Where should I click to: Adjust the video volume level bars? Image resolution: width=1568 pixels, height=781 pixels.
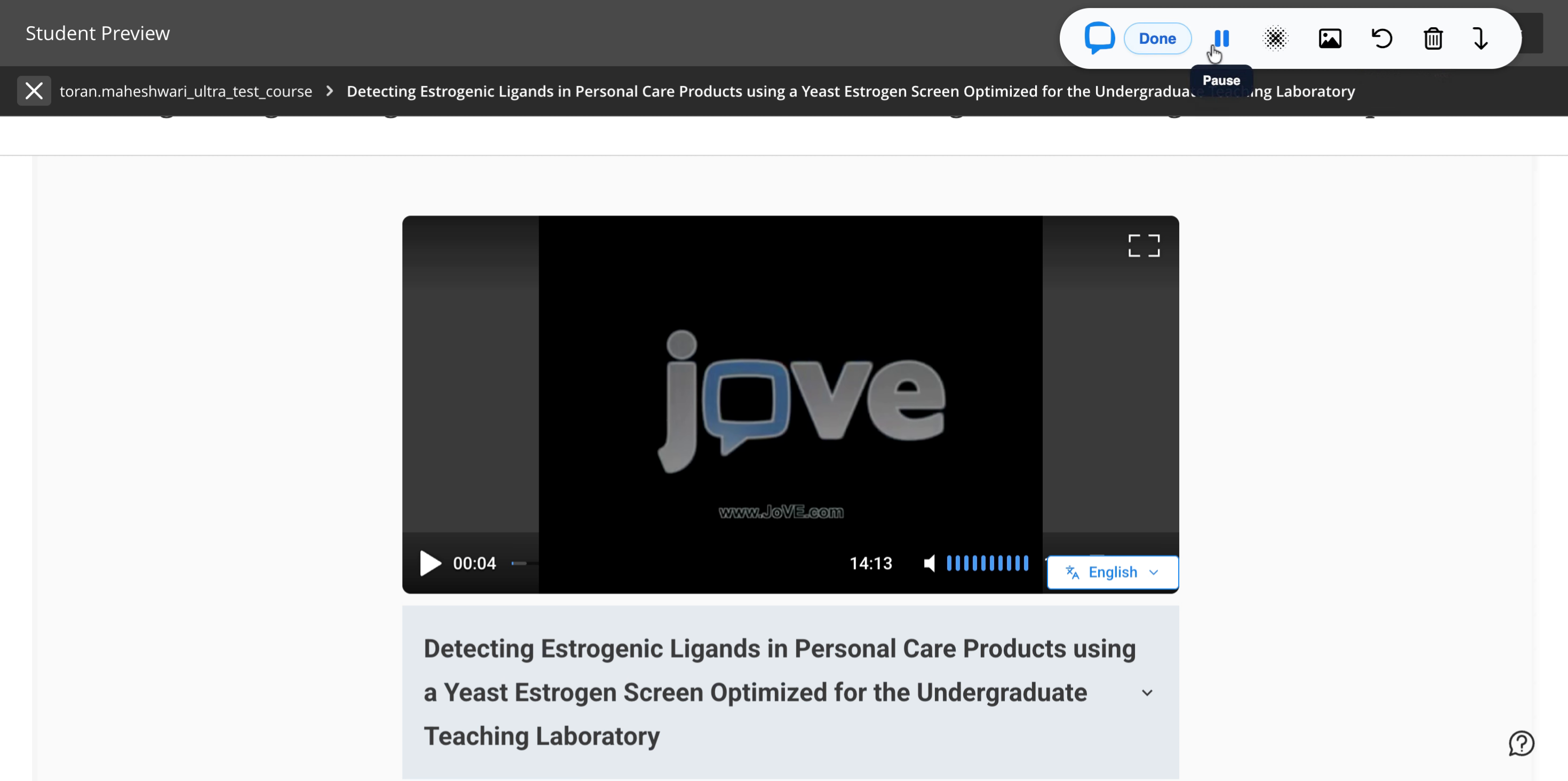(x=987, y=563)
